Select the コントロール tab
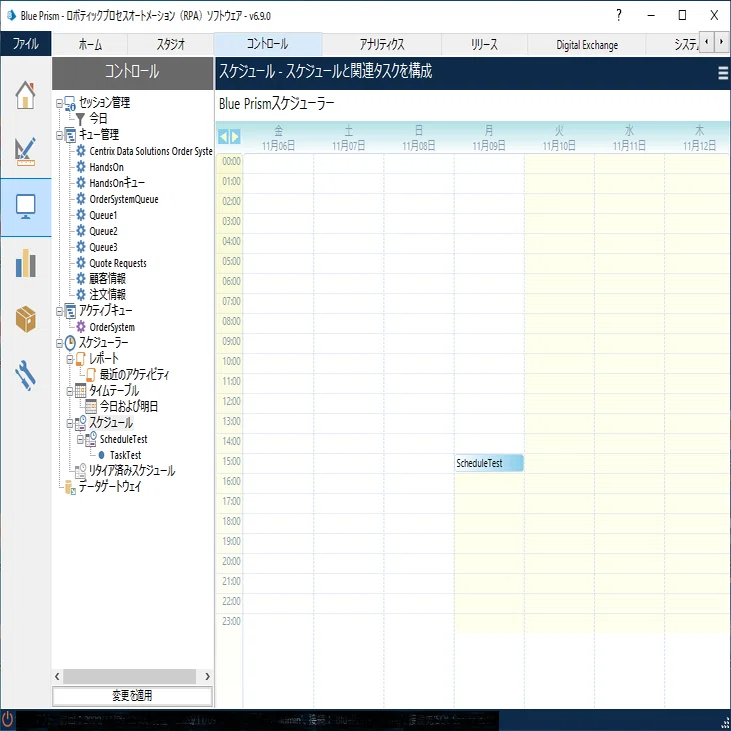This screenshot has width=731, height=731. click(268, 44)
